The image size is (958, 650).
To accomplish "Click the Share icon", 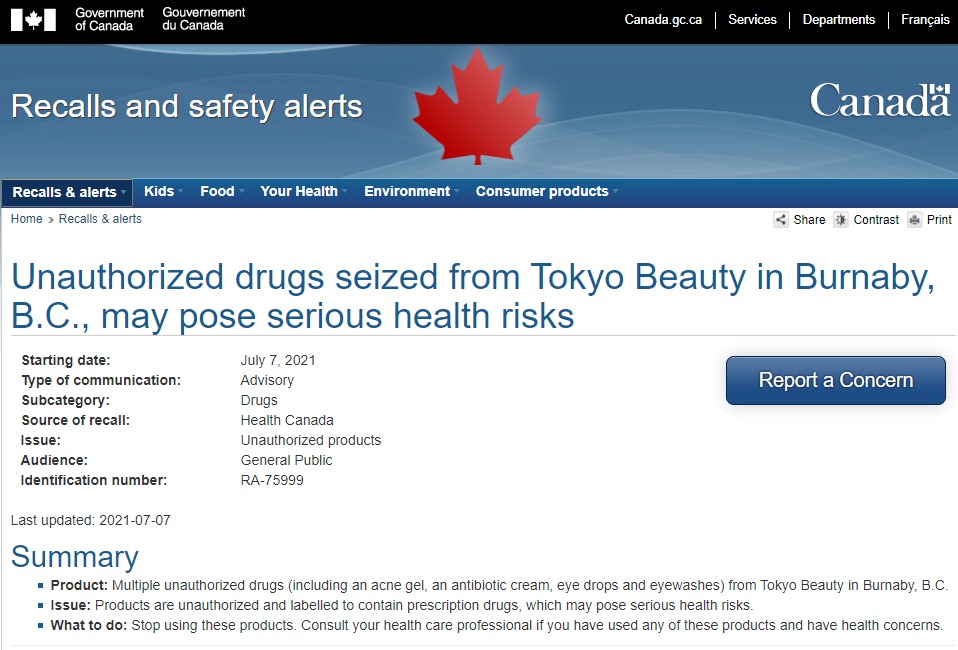I will click(781, 220).
